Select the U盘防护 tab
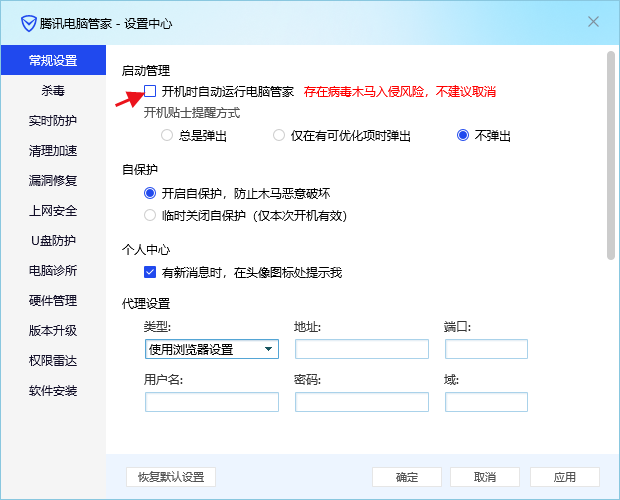Viewport: 620px width, 500px height. 53,241
